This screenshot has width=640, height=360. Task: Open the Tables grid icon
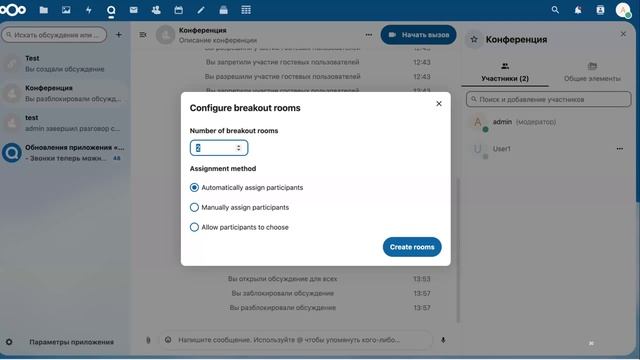(246, 10)
